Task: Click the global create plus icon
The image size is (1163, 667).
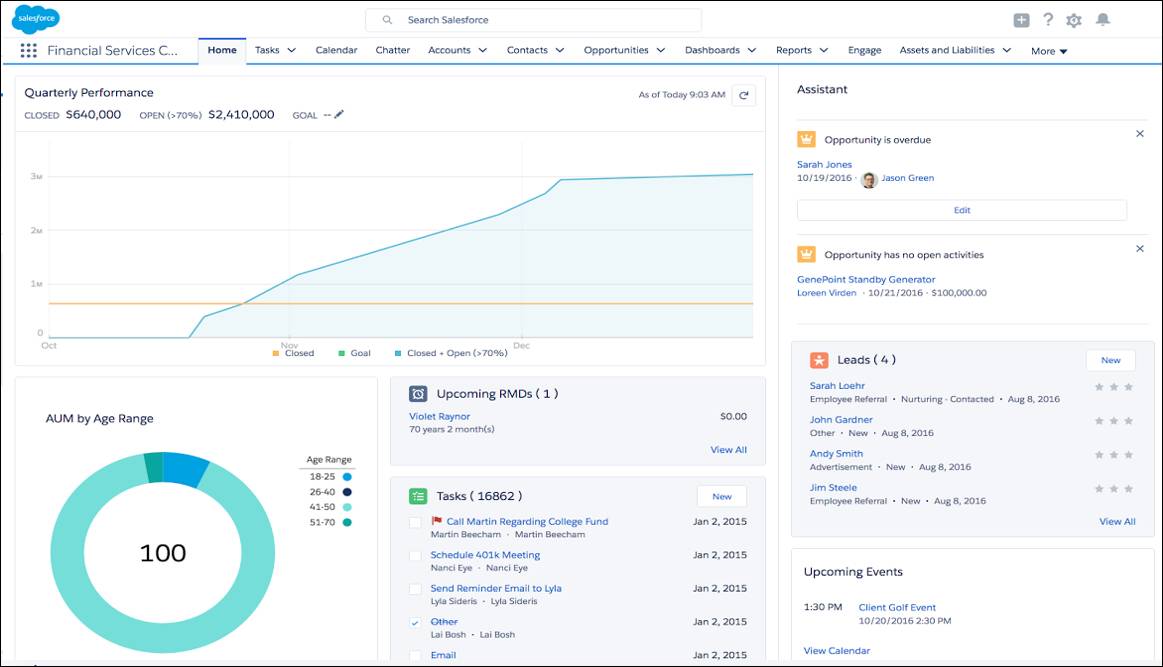Action: click(1021, 20)
